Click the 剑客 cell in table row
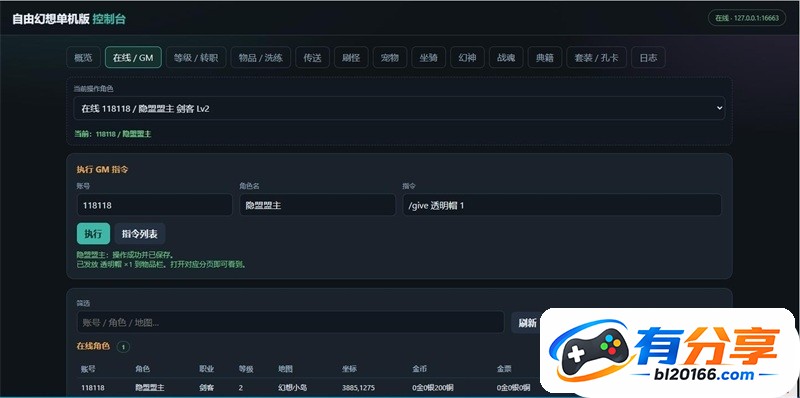 pyautogui.click(x=207, y=388)
